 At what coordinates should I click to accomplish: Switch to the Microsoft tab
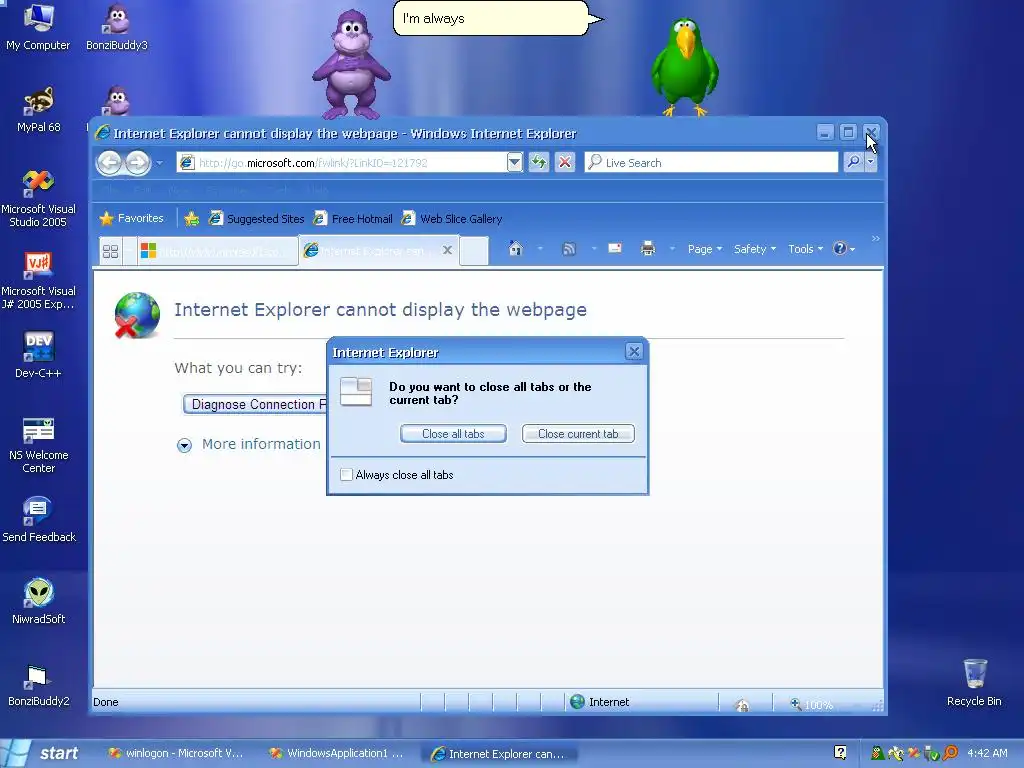(217, 251)
